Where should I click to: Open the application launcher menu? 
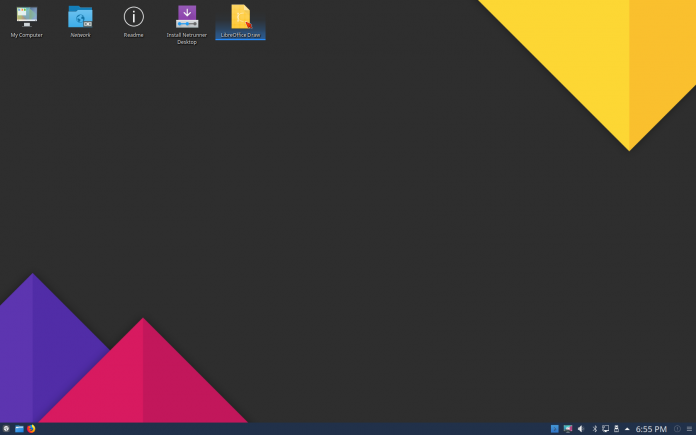click(6, 429)
